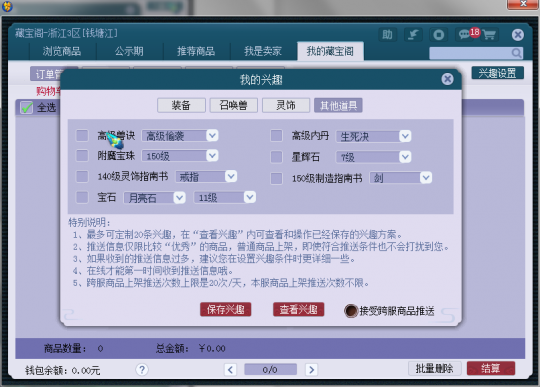Image resolution: width=540 pixels, height=387 pixels.
Task: Click the 结算 checkout button
Action: [491, 368]
